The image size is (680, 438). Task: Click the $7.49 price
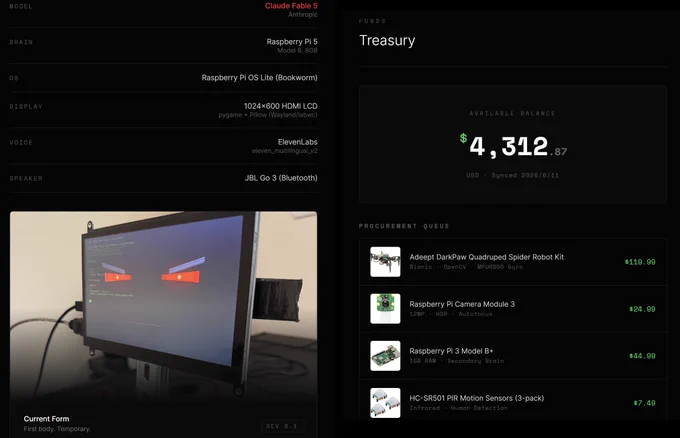coord(644,403)
